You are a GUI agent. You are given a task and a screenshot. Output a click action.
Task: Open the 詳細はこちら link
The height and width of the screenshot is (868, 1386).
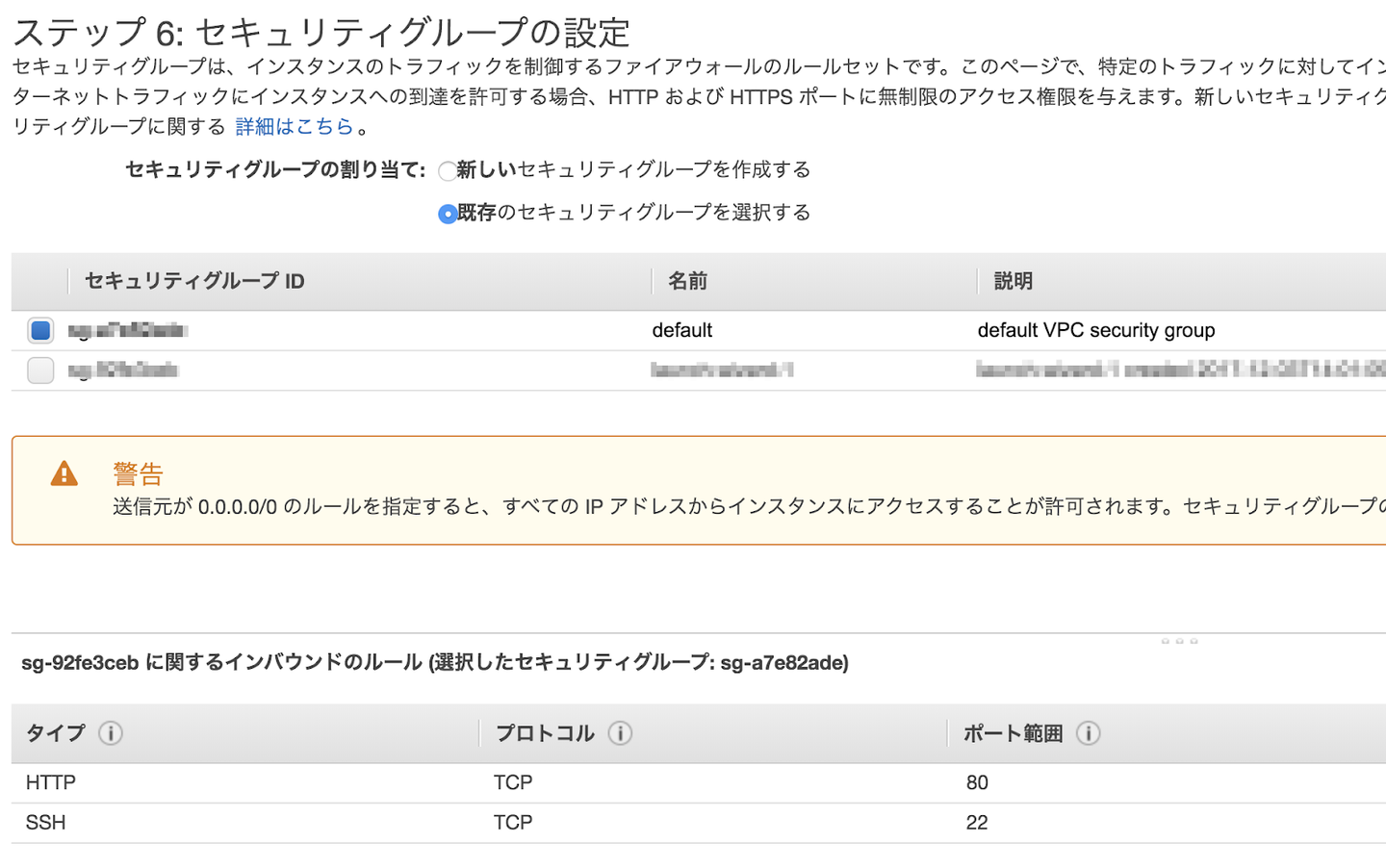click(x=295, y=127)
